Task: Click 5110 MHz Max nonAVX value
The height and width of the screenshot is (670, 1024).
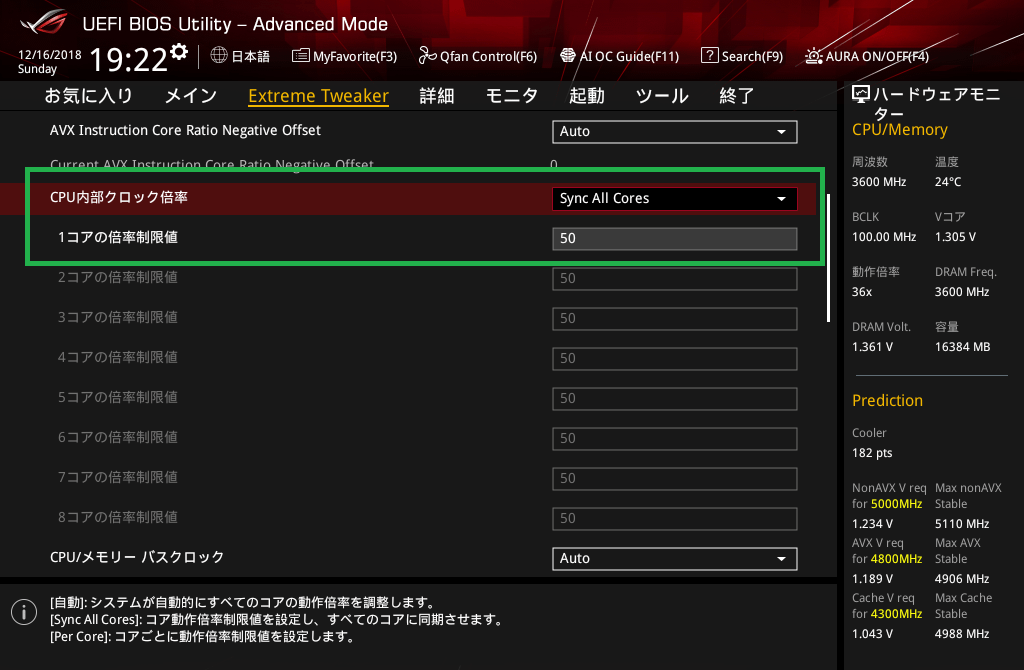Action: pyautogui.click(x=961, y=524)
